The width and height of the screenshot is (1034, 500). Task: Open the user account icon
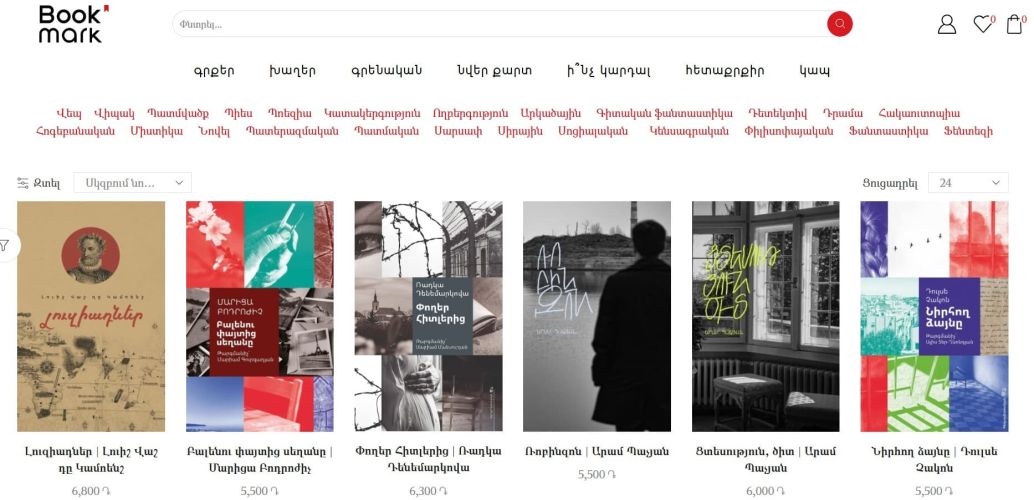point(946,24)
